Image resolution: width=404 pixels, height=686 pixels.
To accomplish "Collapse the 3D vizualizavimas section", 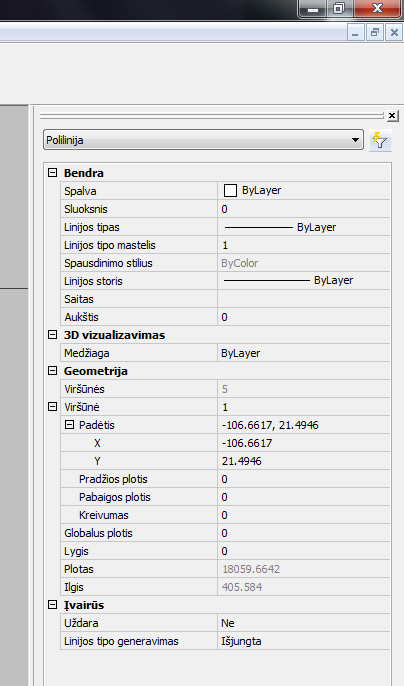I will pos(52,335).
